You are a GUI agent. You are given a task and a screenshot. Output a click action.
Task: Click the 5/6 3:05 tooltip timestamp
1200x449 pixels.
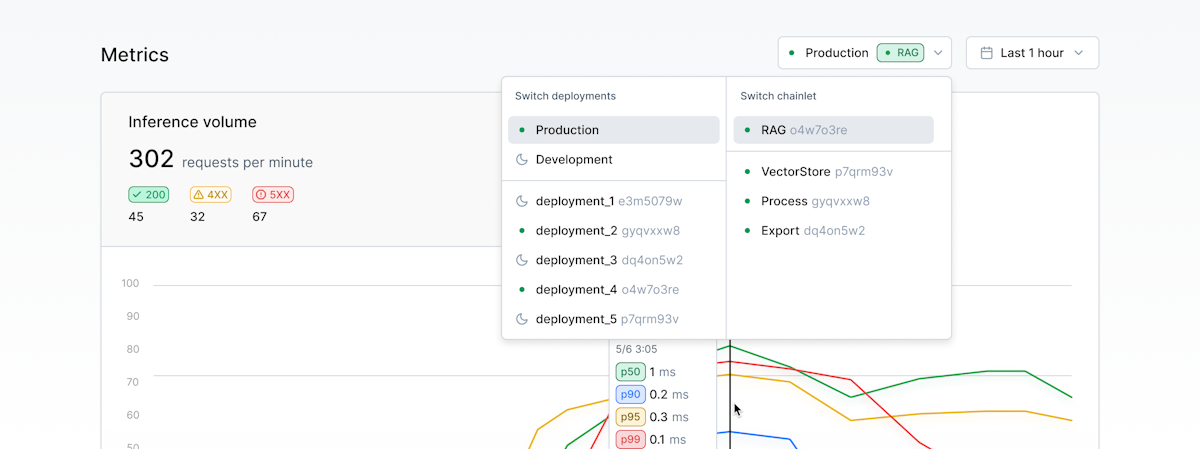[x=637, y=349]
